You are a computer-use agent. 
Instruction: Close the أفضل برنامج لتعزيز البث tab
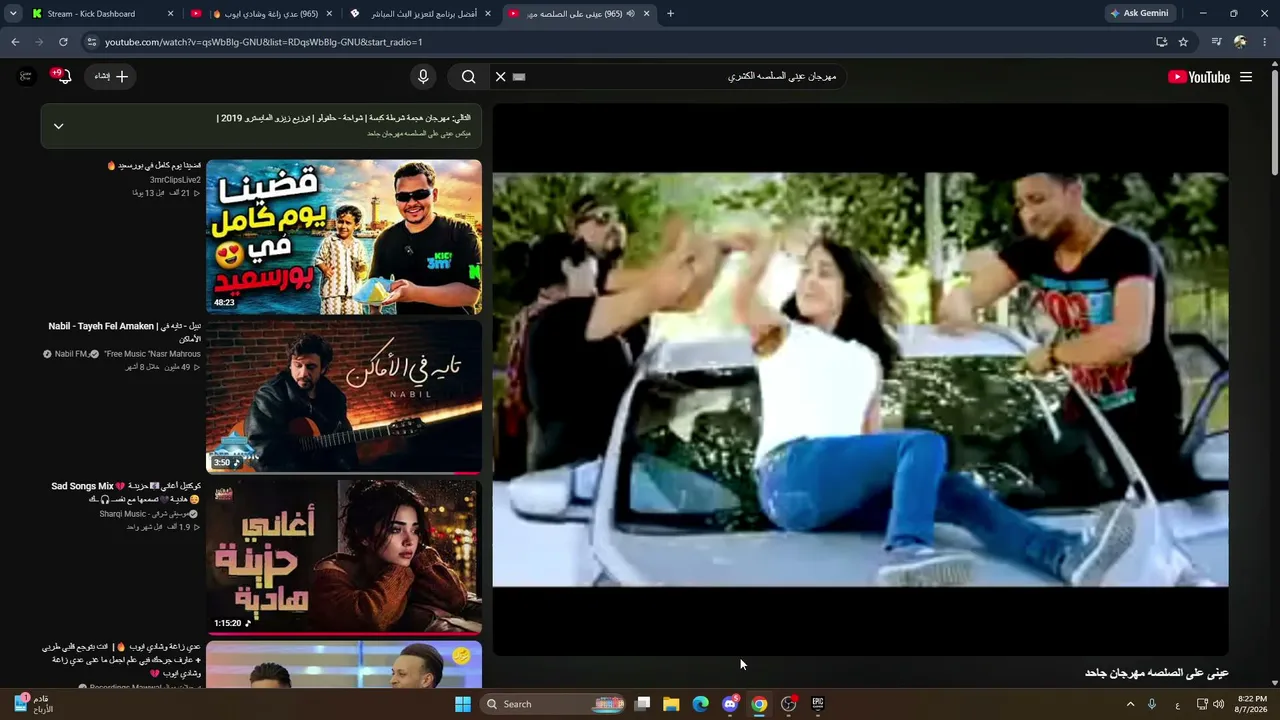pyautogui.click(x=487, y=14)
